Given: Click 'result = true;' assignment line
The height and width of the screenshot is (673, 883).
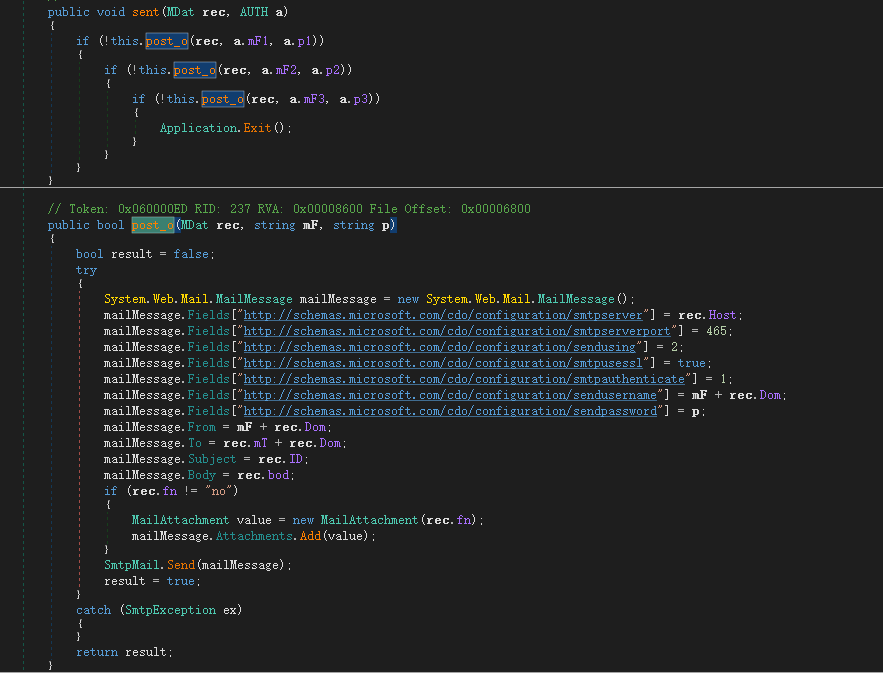Looking at the screenshot, I should [x=152, y=581].
